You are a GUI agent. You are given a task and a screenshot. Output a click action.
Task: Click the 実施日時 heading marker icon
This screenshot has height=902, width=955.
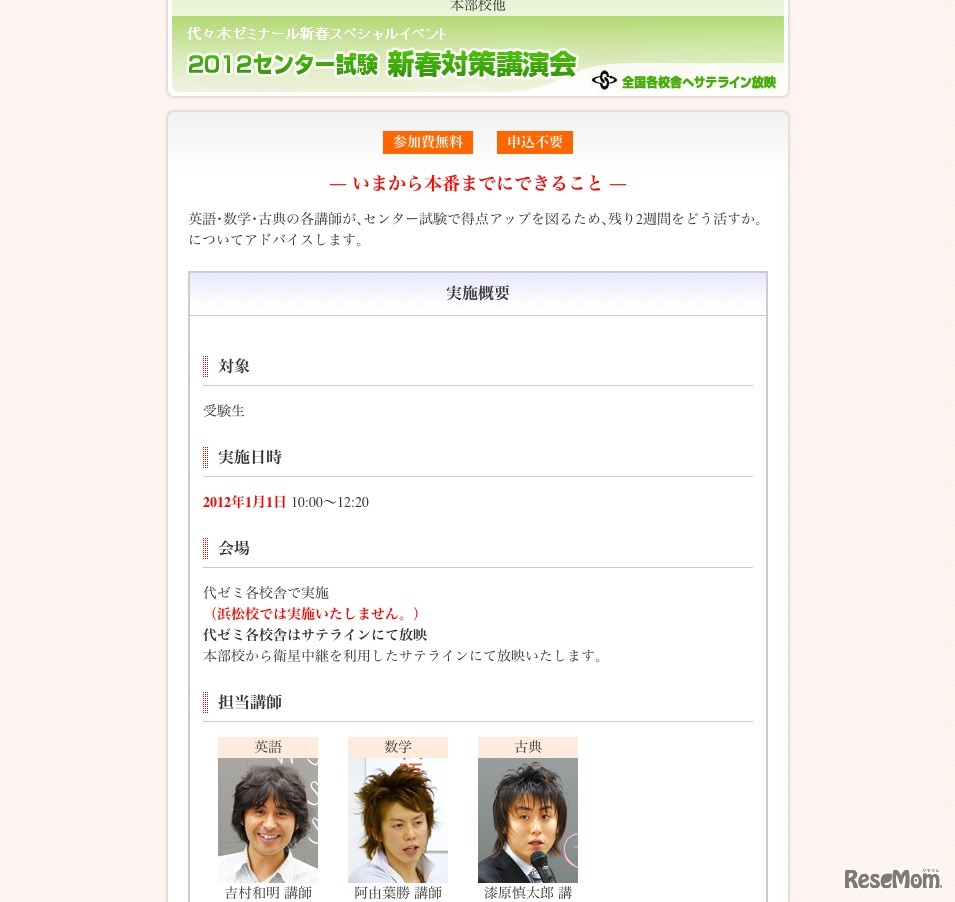[206, 457]
